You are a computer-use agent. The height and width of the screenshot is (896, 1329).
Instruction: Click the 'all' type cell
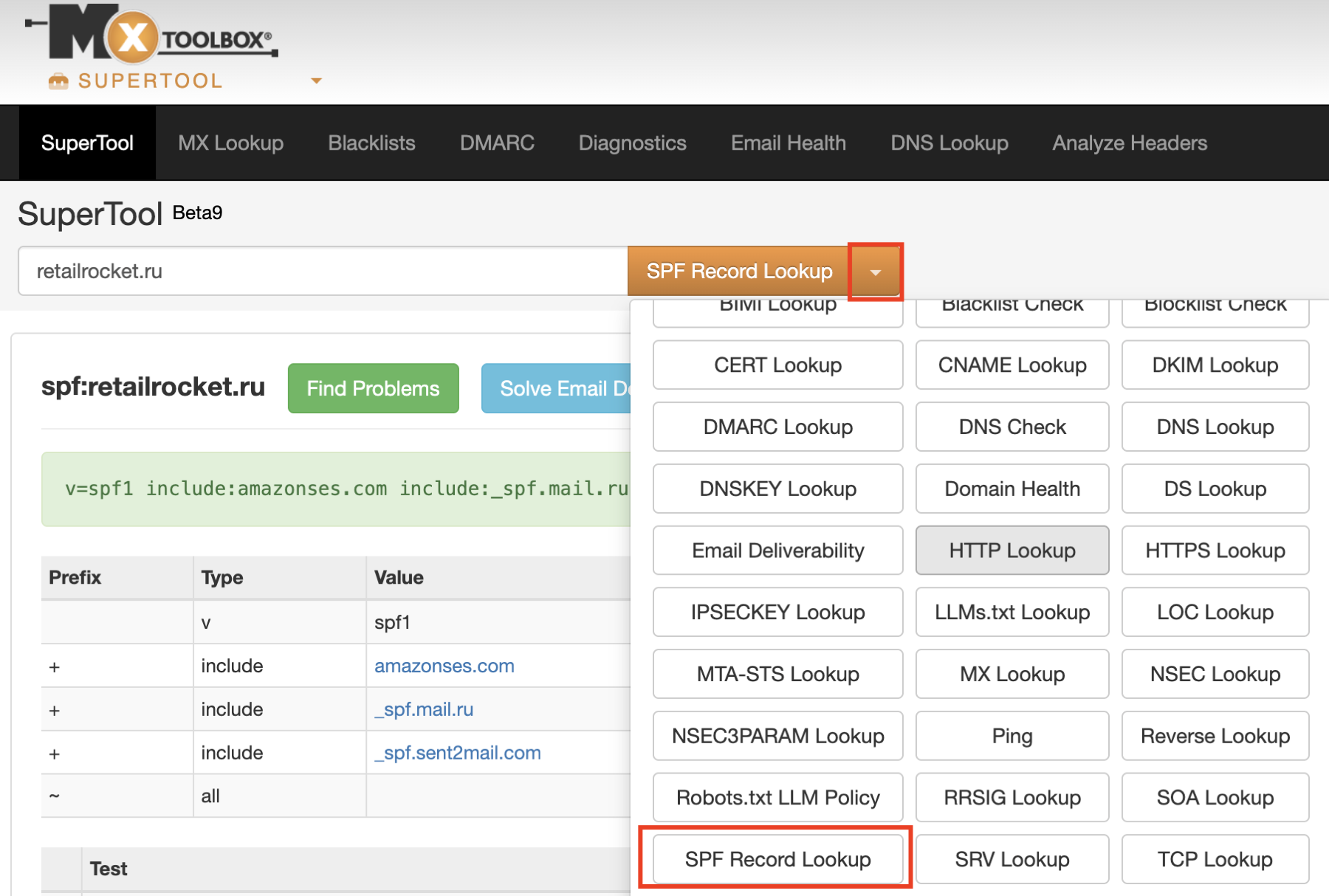280,796
